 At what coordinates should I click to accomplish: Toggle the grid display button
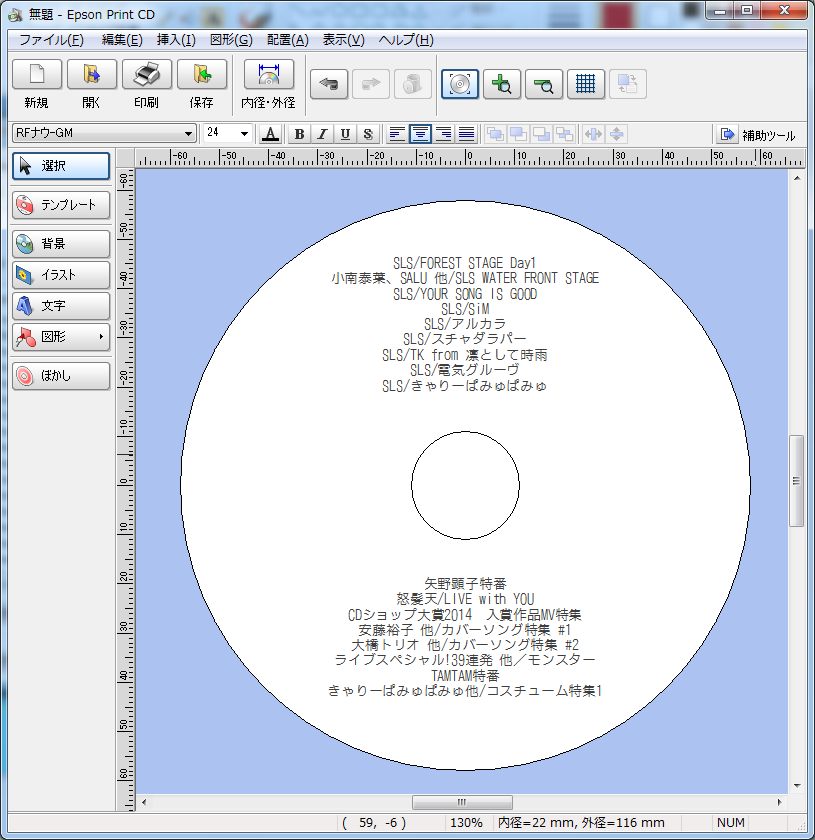tap(586, 84)
